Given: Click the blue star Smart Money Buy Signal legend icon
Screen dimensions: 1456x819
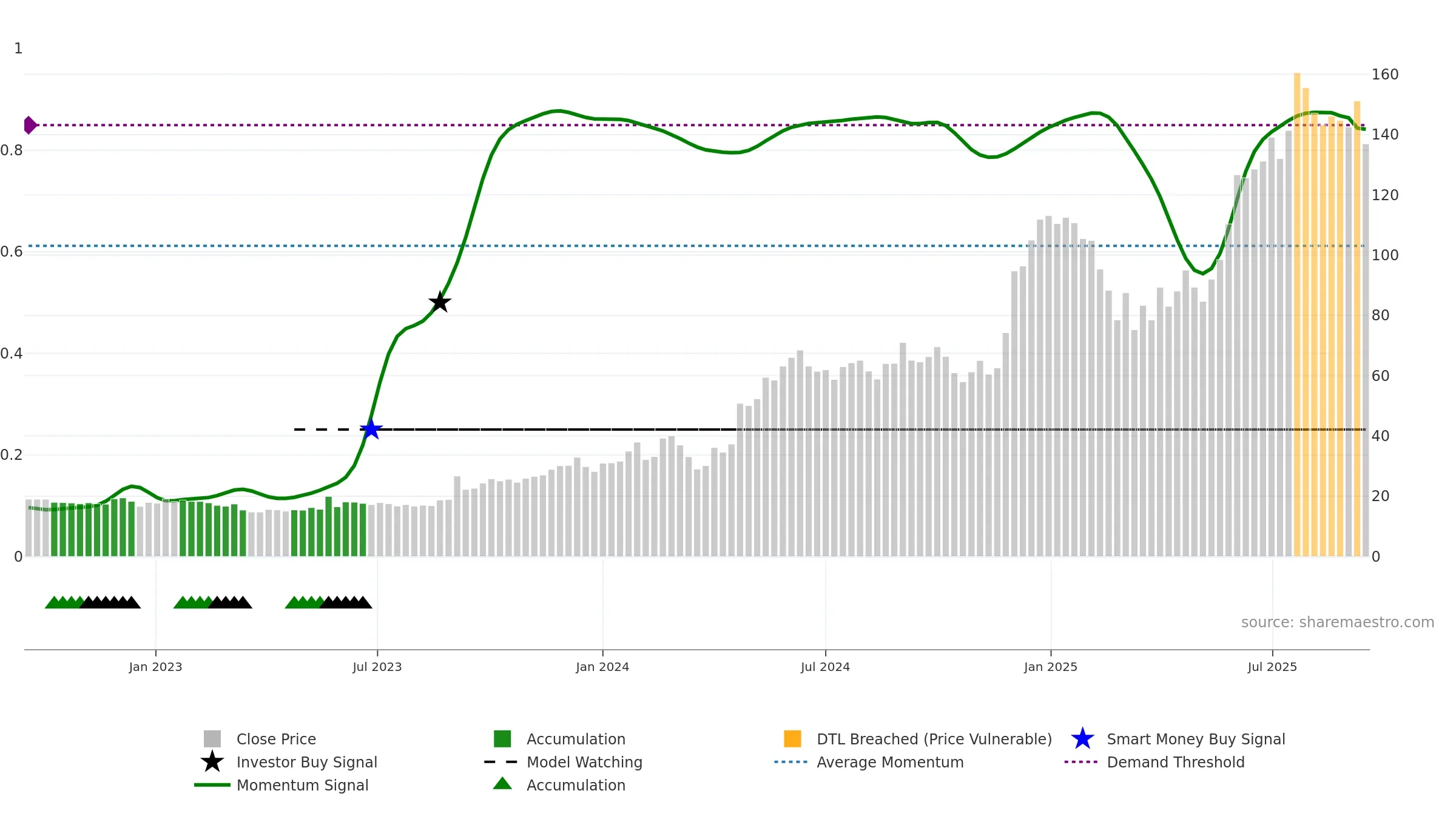Looking at the screenshot, I should (1082, 739).
